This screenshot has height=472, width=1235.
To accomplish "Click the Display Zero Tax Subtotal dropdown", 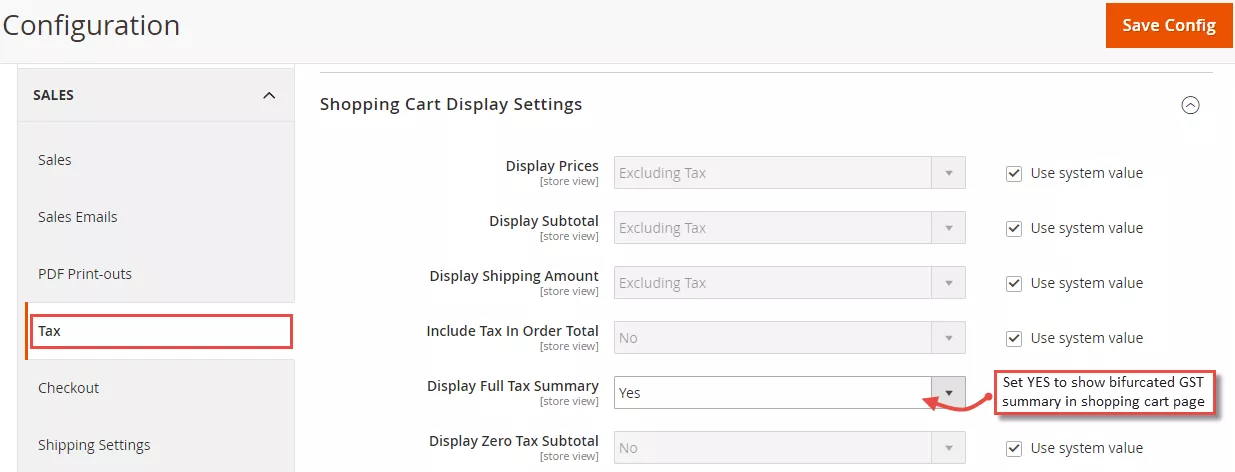I will coord(789,448).
